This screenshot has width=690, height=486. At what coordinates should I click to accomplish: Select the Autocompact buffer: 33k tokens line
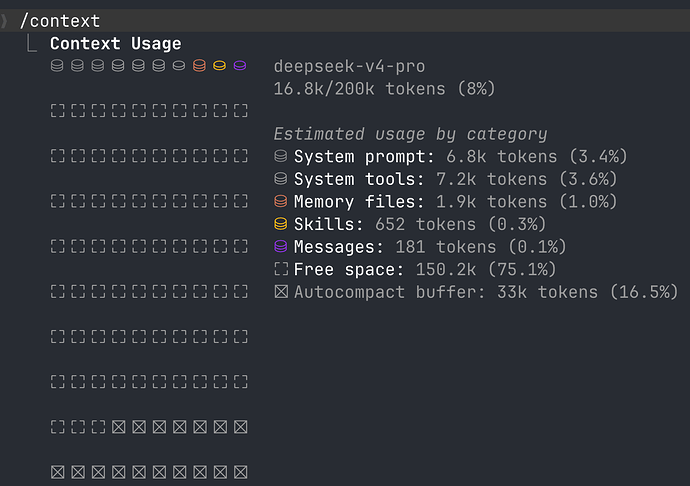486,292
